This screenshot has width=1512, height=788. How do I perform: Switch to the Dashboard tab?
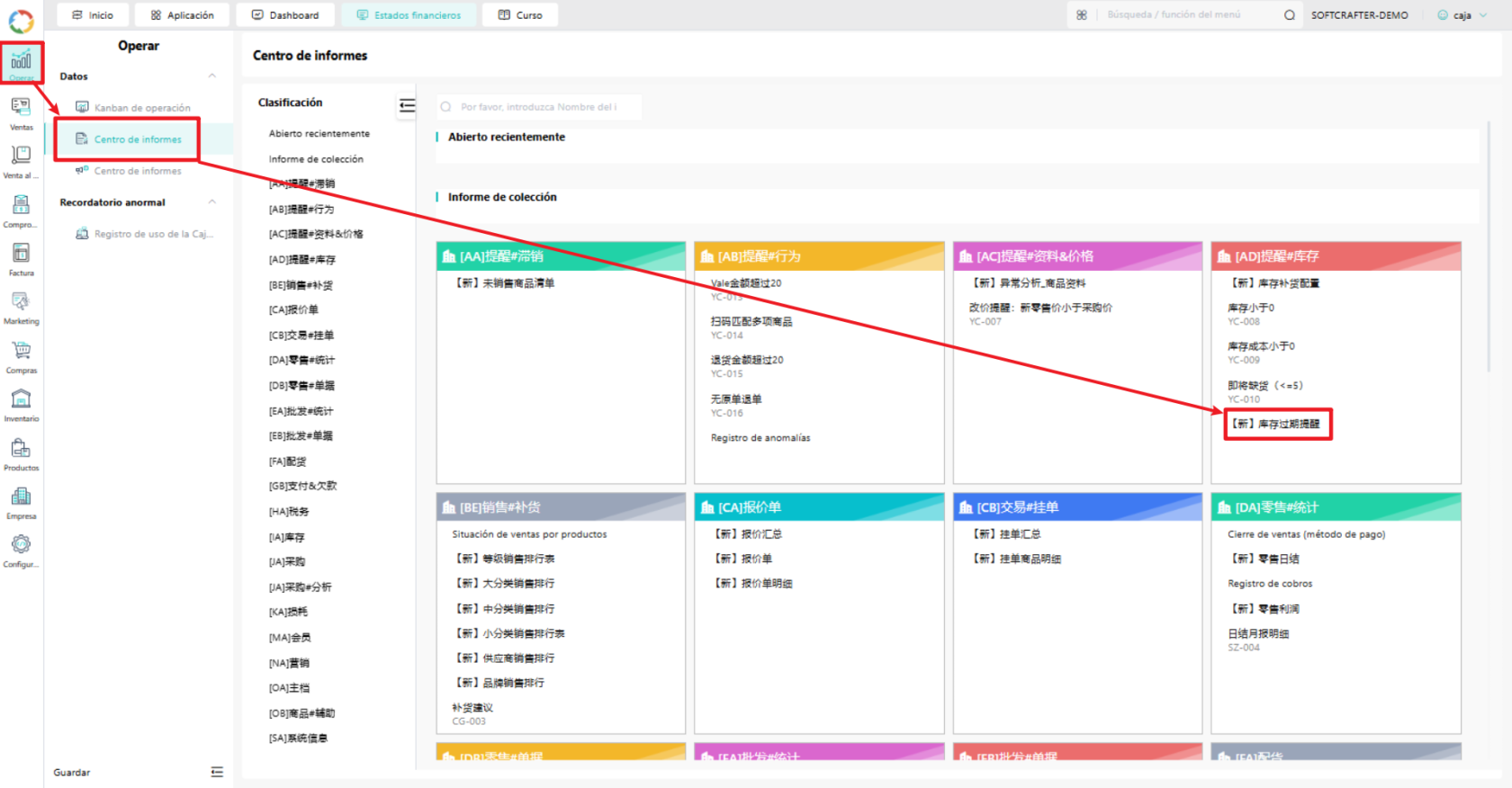[285, 15]
